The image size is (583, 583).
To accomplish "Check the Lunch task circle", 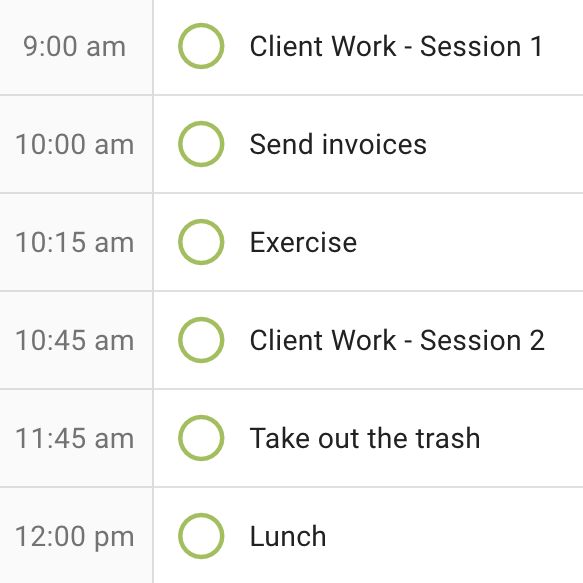I will 201,536.
